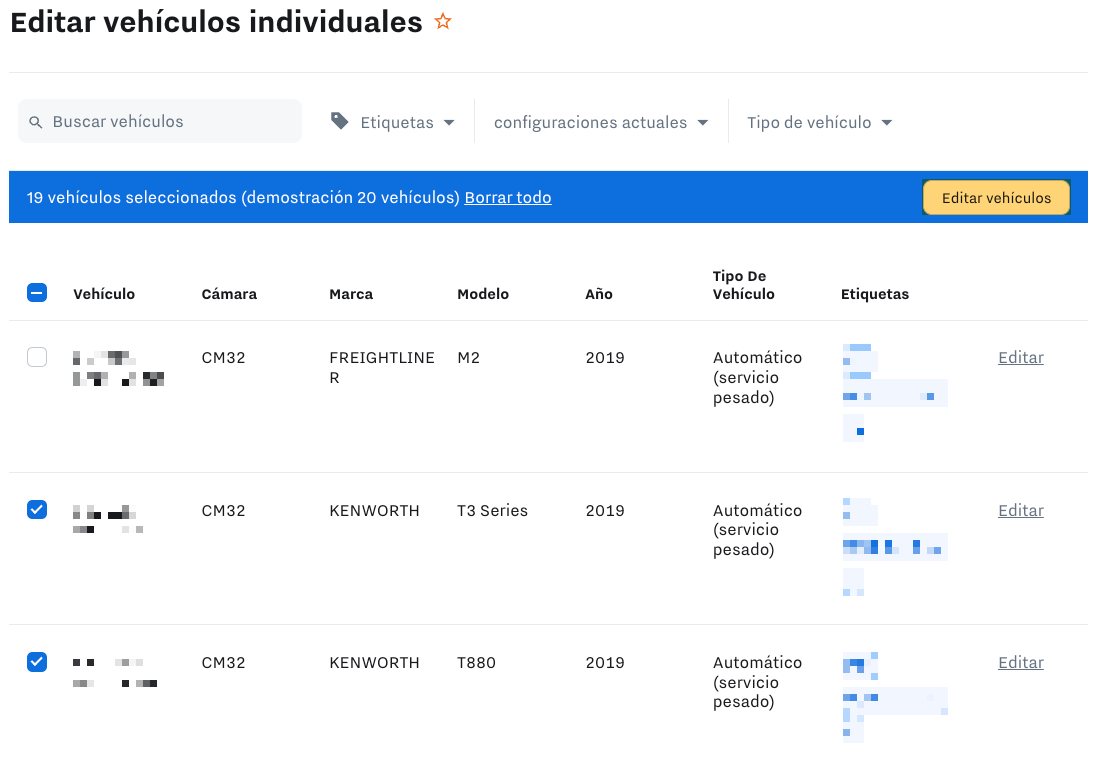Click the Cámara column header
The height and width of the screenshot is (767, 1099).
pyautogui.click(x=229, y=294)
